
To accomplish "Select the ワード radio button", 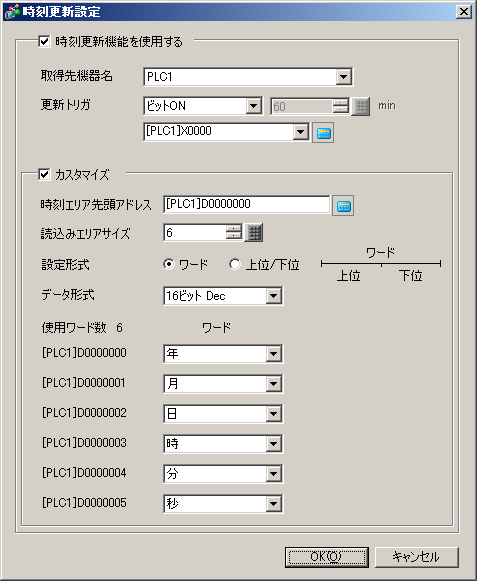I will pyautogui.click(x=169, y=264).
